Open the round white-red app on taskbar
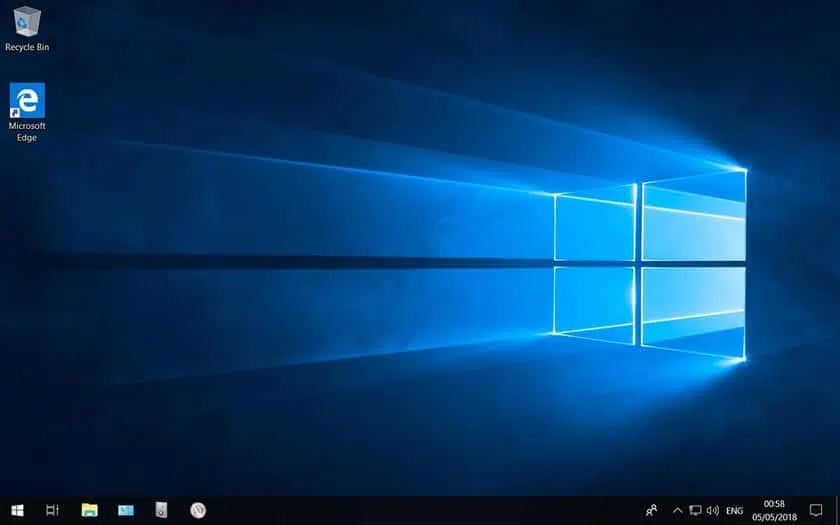Viewport: 840px width, 525px height. [198, 510]
